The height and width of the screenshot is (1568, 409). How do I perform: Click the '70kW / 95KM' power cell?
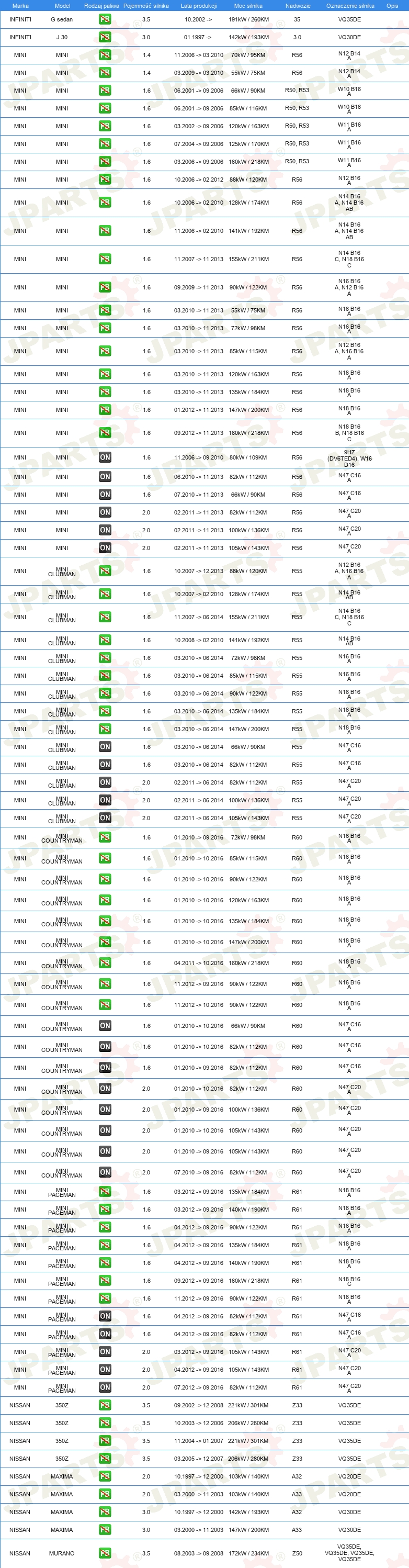pyautogui.click(x=248, y=55)
